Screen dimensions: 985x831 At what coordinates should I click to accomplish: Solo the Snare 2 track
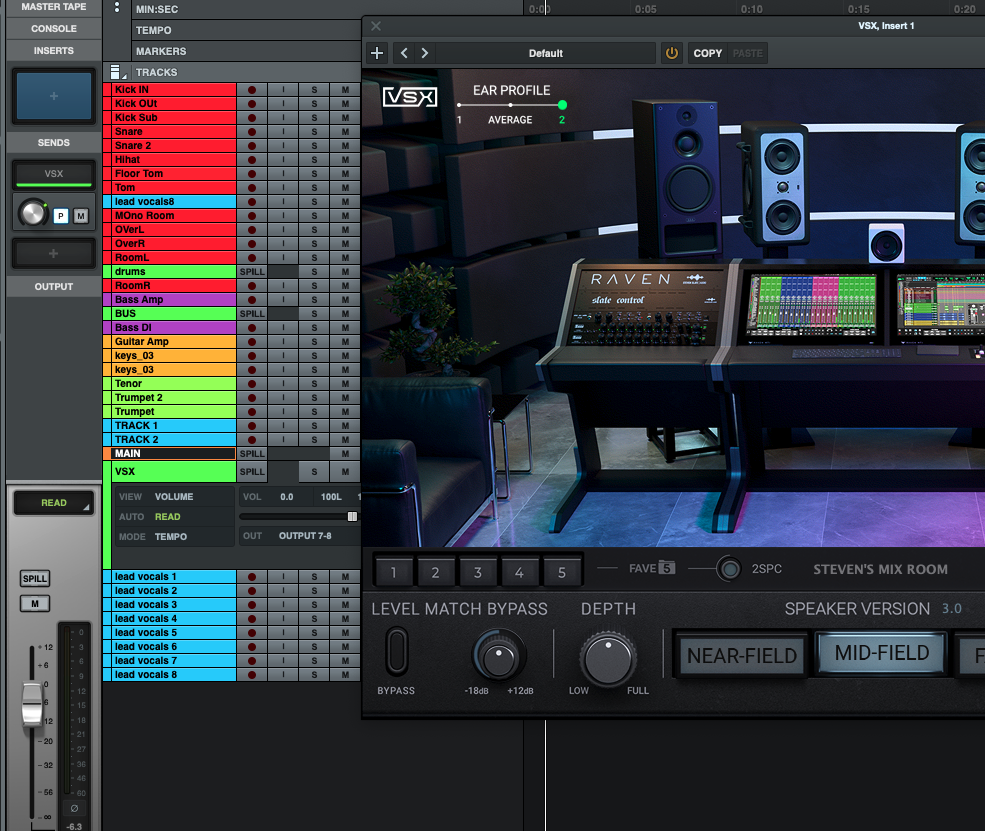[314, 146]
